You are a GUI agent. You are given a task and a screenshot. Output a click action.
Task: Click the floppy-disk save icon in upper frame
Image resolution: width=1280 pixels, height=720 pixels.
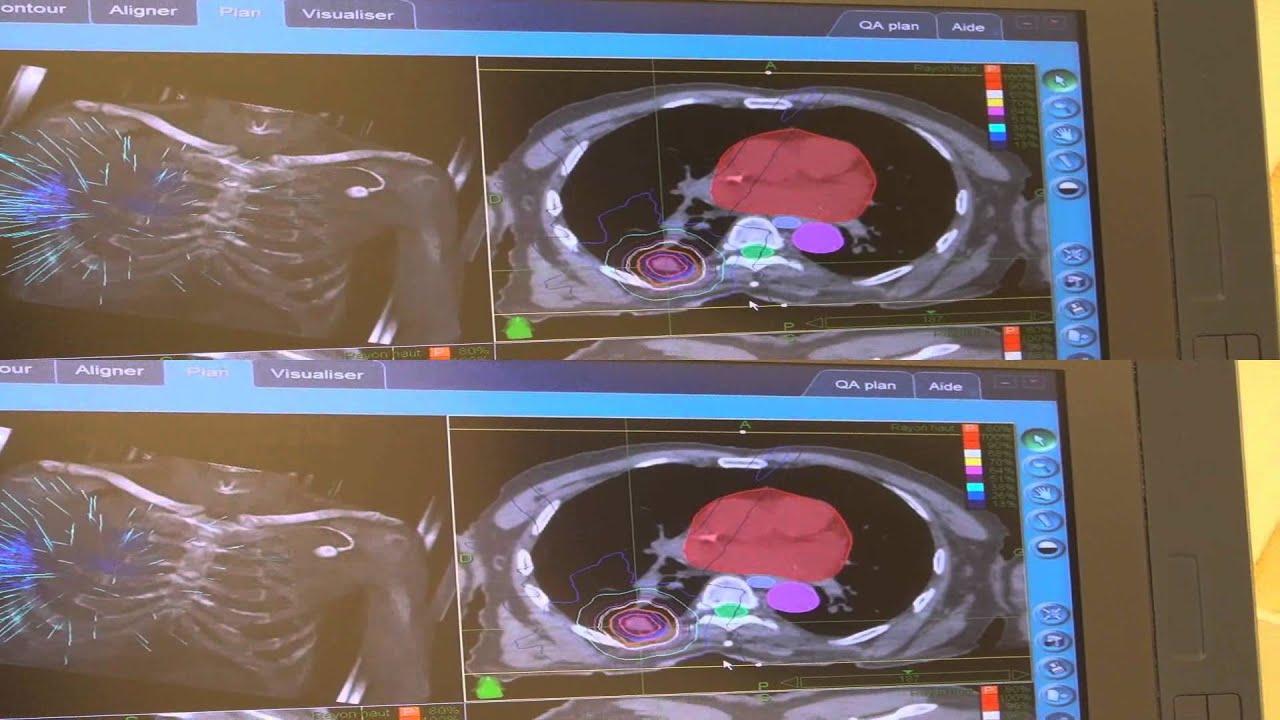click(x=1077, y=309)
